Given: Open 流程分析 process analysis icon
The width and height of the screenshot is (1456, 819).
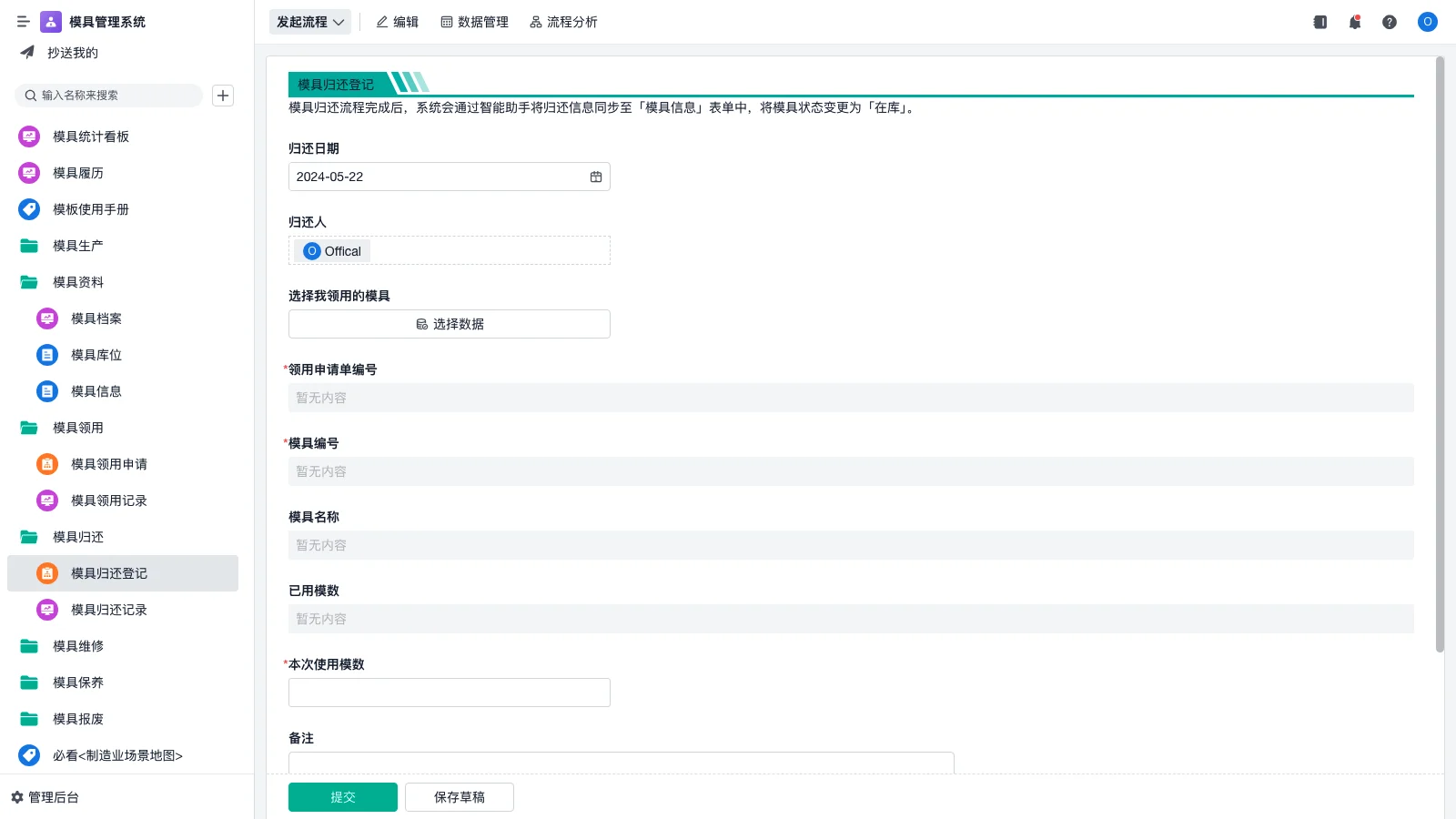Looking at the screenshot, I should click(563, 22).
